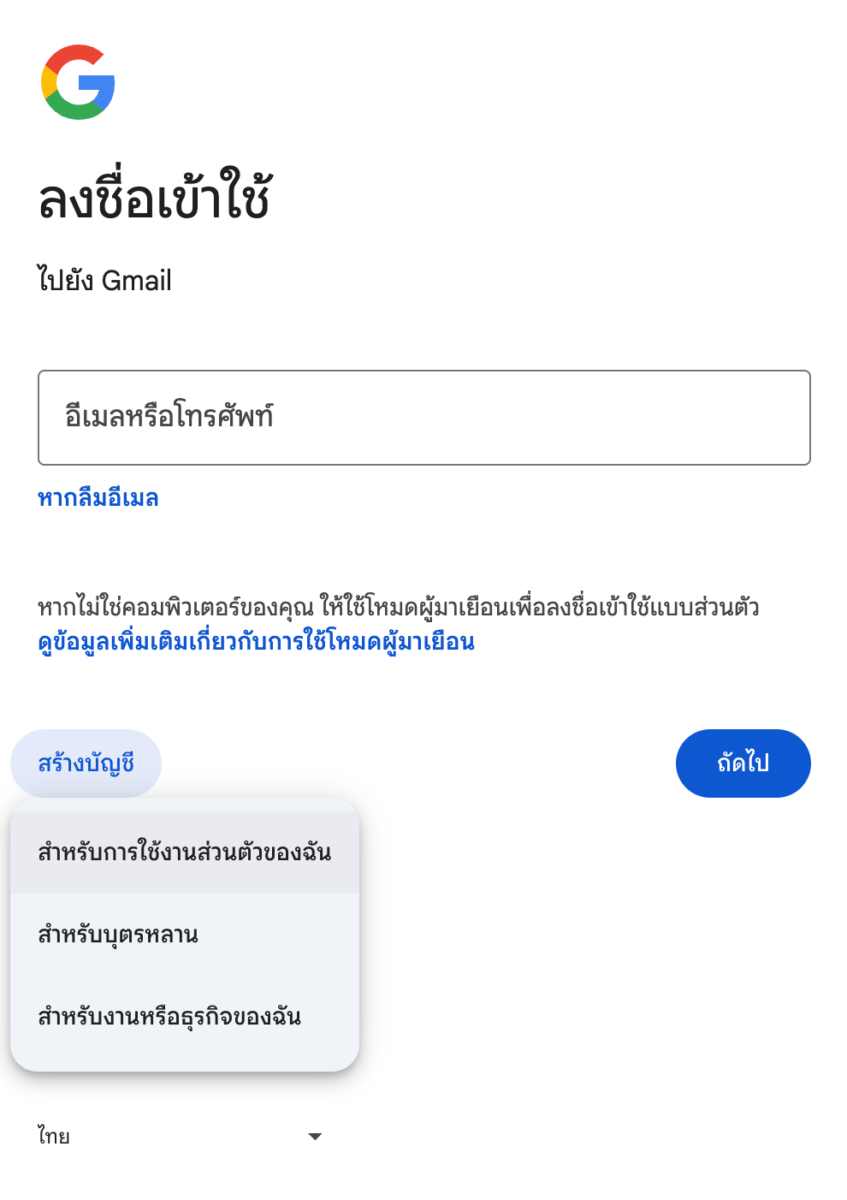Create a personal-use account from popup

coord(185,853)
